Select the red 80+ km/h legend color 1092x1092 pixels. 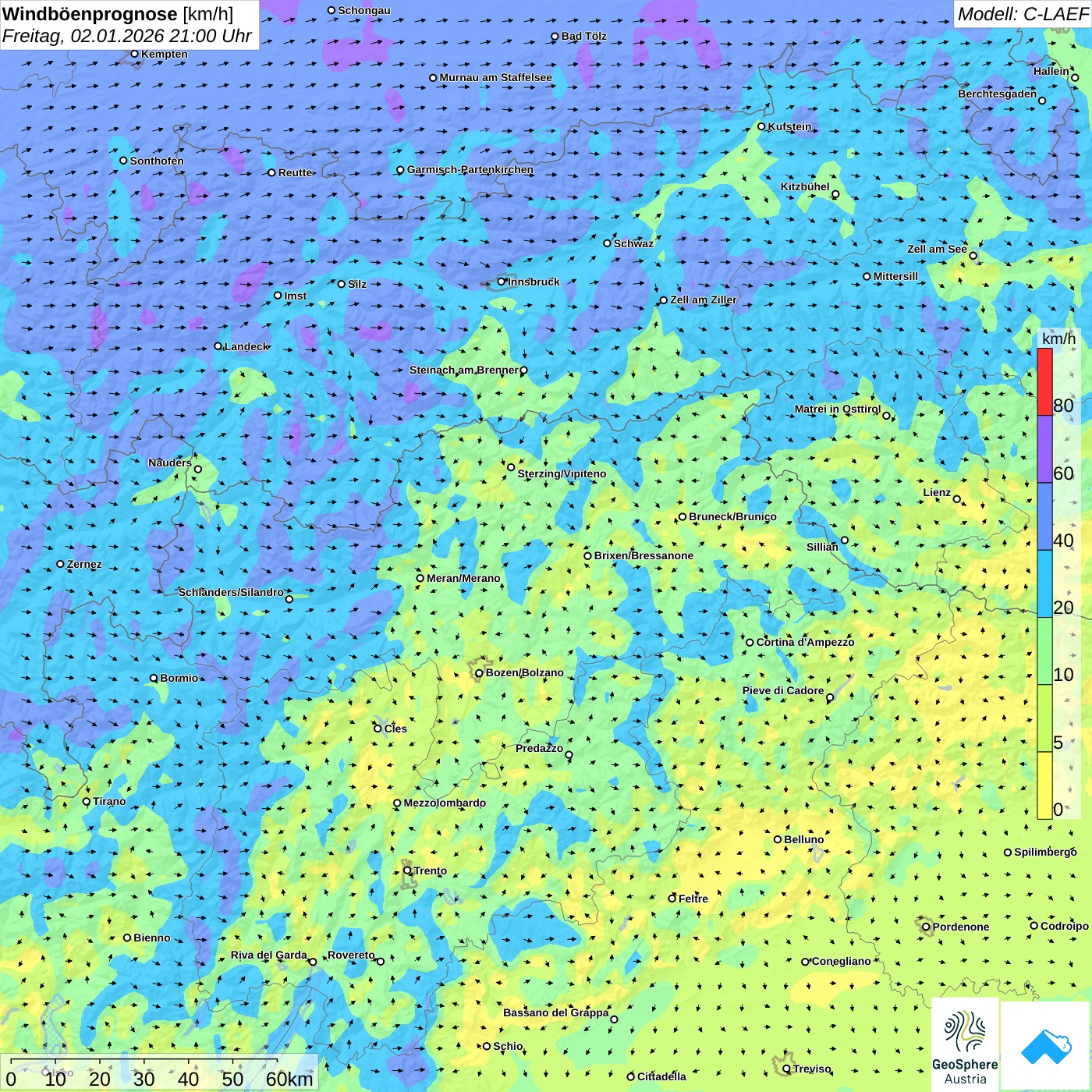(x=1044, y=382)
